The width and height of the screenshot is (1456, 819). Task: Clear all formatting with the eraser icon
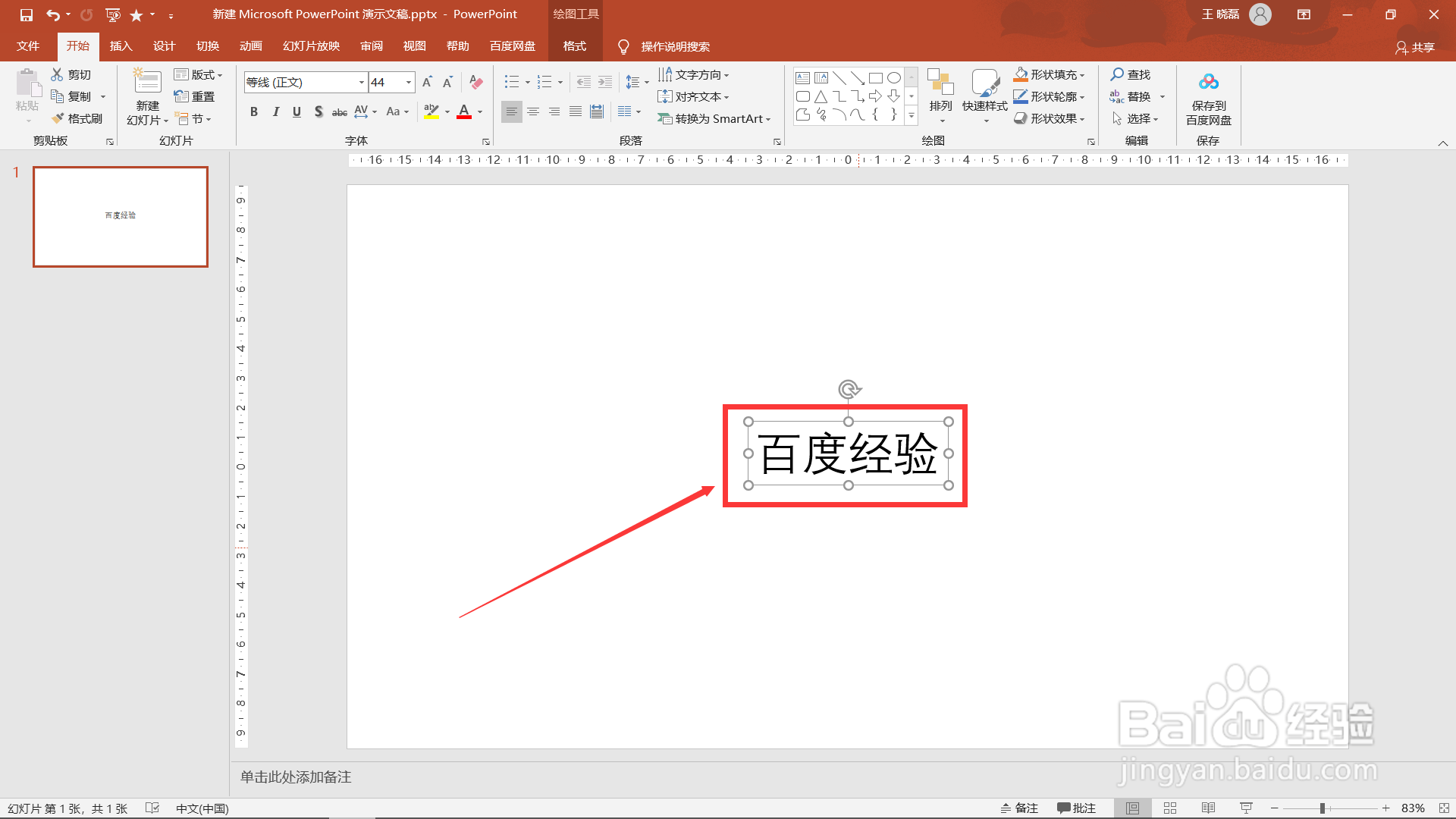[476, 82]
